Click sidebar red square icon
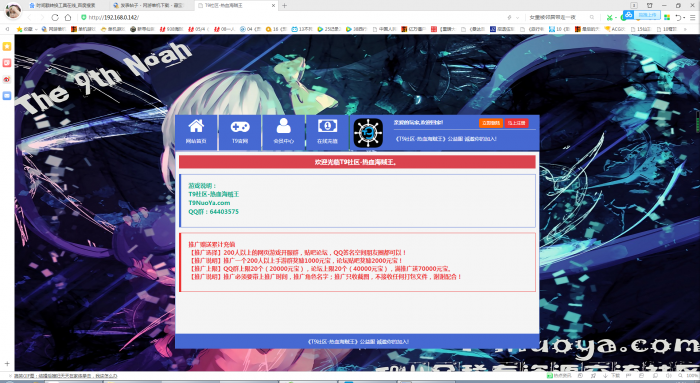Image resolution: width=700 pixels, height=383 pixels. (7, 63)
